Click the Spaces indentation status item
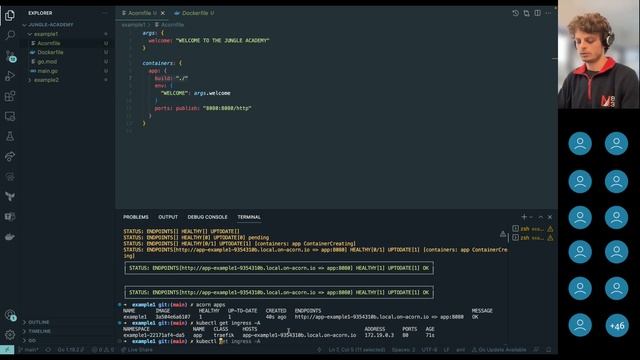This screenshot has width=640, height=360. (403, 349)
